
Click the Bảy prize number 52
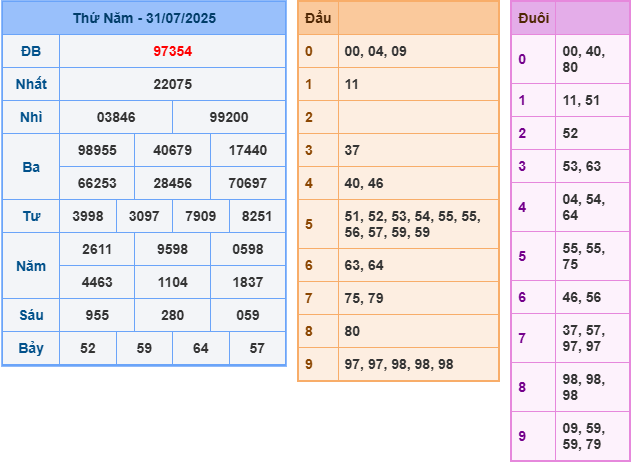[88, 348]
